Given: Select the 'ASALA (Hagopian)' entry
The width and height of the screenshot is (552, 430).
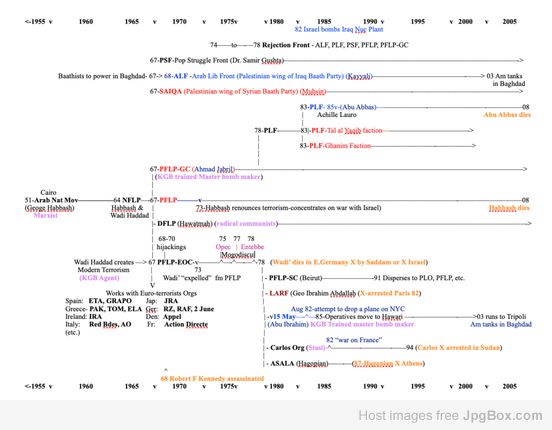Looking at the screenshot, I should [x=299, y=363].
